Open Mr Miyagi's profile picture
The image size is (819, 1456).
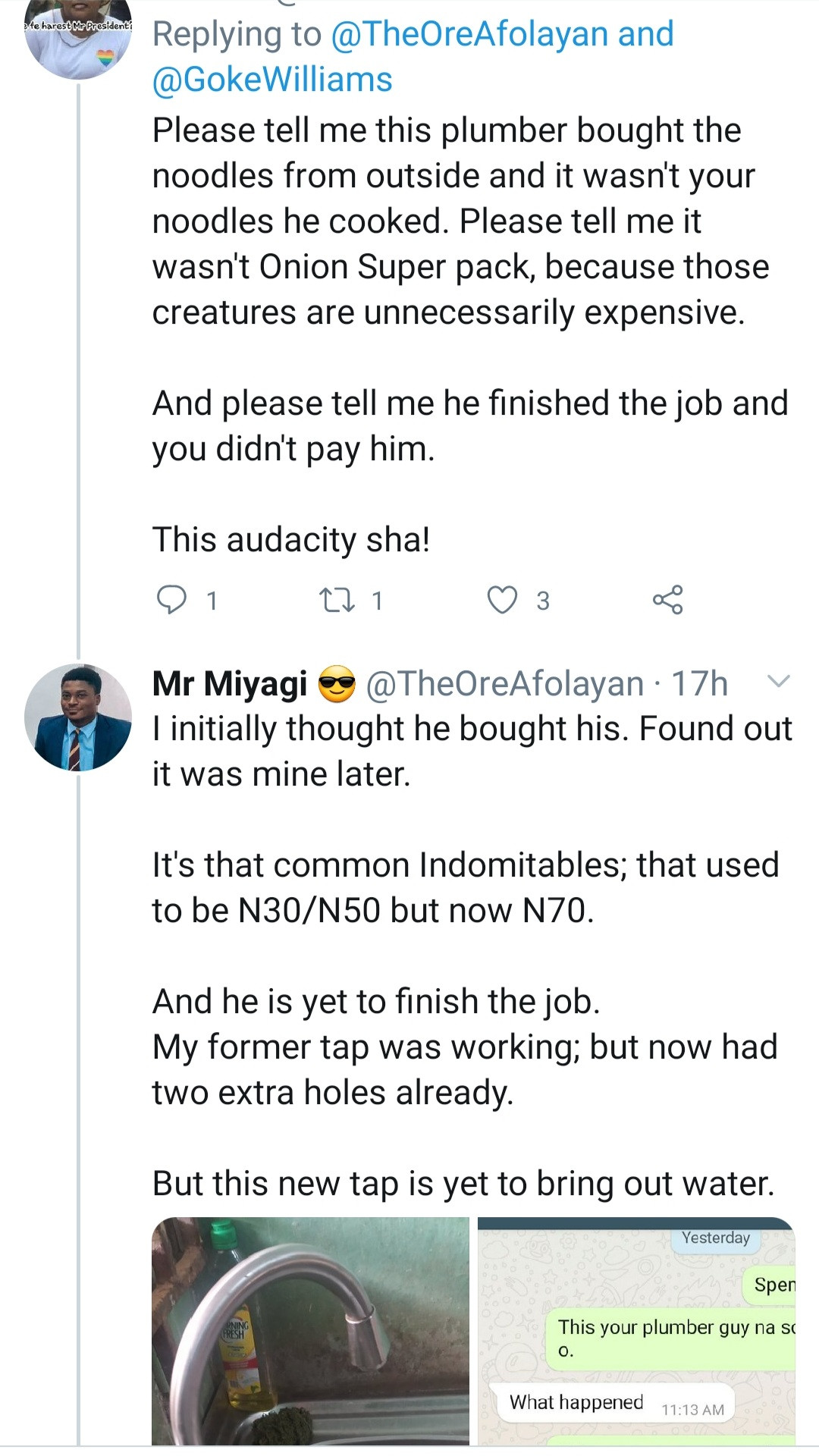coord(78,717)
